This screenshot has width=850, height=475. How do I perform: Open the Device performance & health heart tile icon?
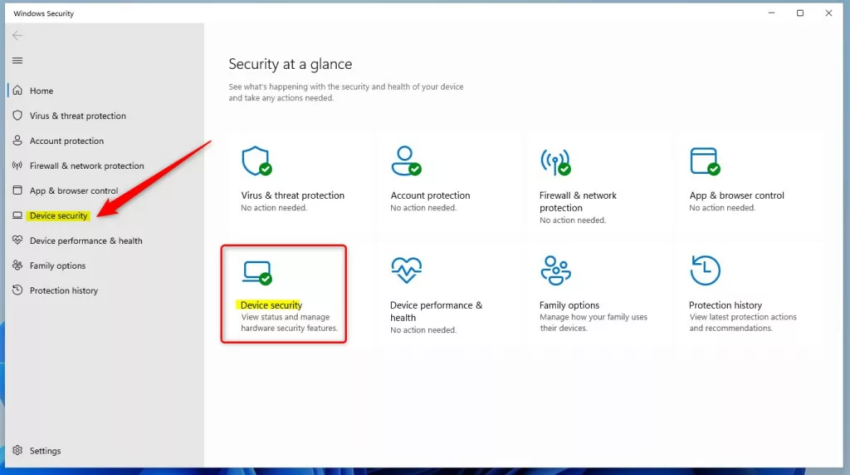406,270
